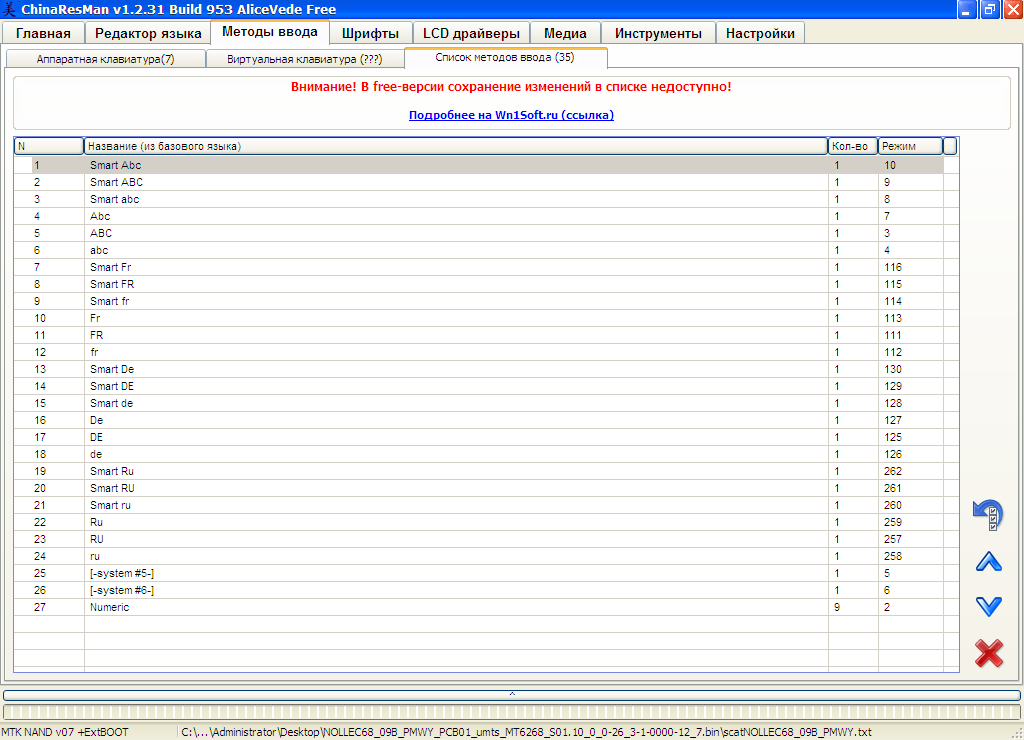Image resolution: width=1024 pixels, height=740 pixels.
Task: Open the Инструменты tab
Action: tap(658, 33)
